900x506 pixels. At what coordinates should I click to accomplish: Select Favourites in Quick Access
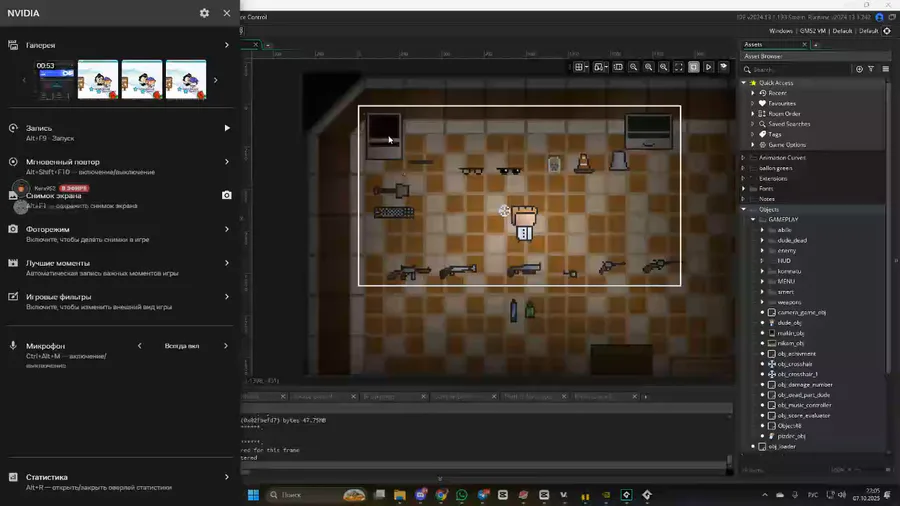pyautogui.click(x=782, y=103)
